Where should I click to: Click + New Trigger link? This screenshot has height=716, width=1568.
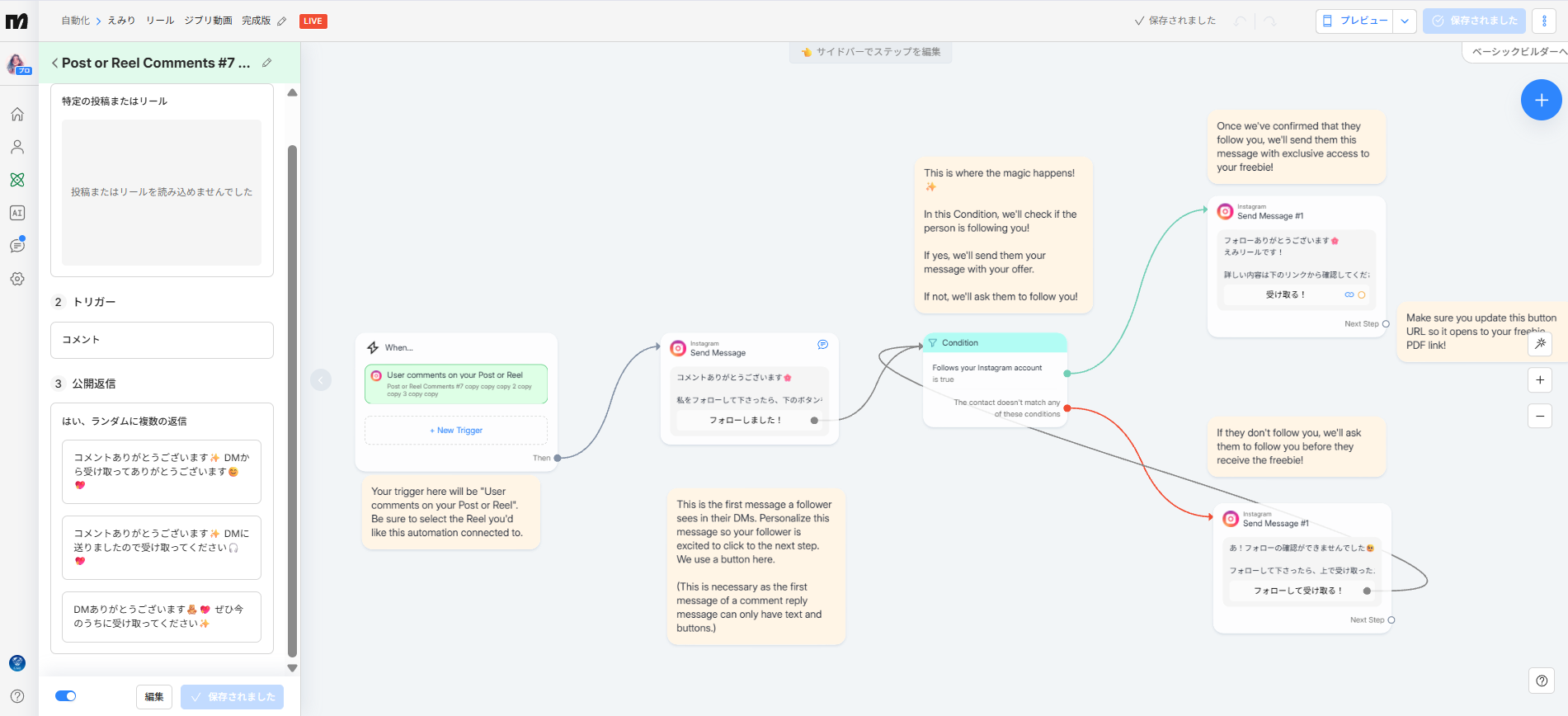pos(456,431)
